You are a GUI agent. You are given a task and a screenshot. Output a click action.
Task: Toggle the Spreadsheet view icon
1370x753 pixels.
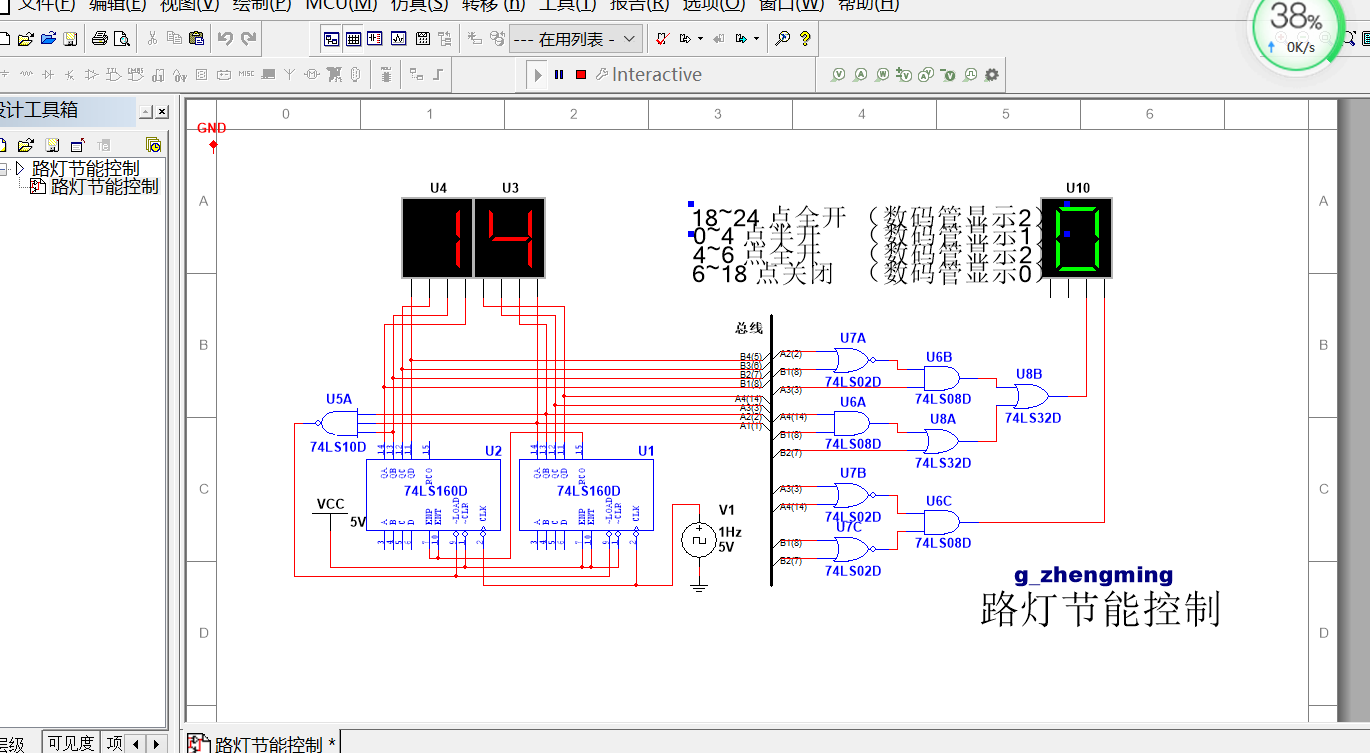coord(353,39)
